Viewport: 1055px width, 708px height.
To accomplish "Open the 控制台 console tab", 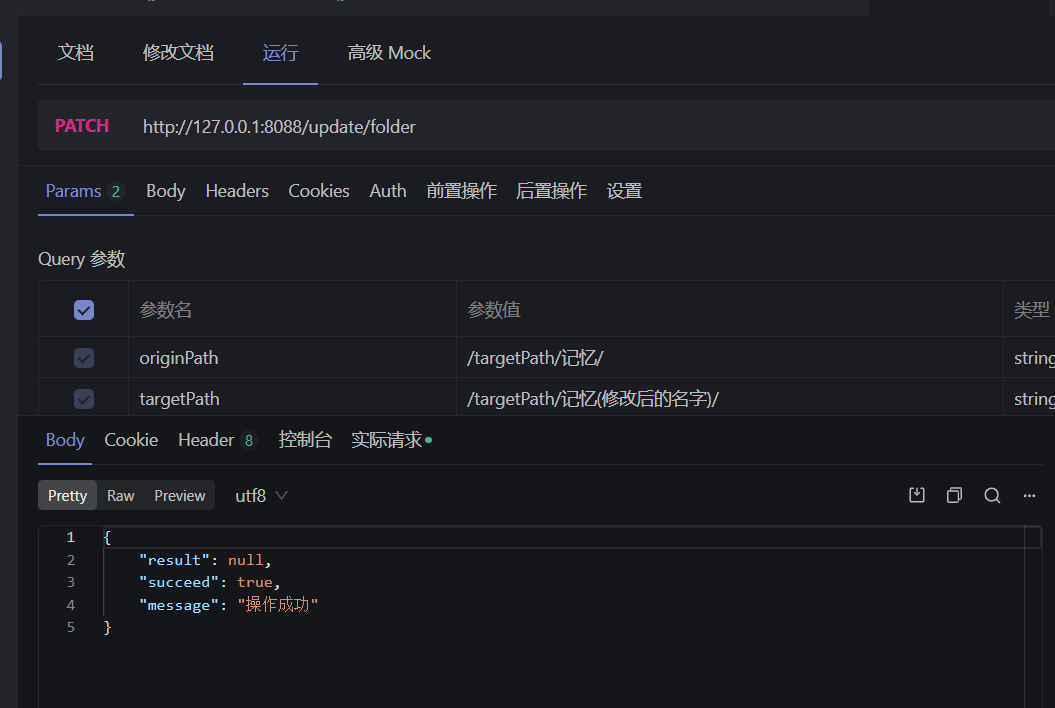I will [305, 440].
